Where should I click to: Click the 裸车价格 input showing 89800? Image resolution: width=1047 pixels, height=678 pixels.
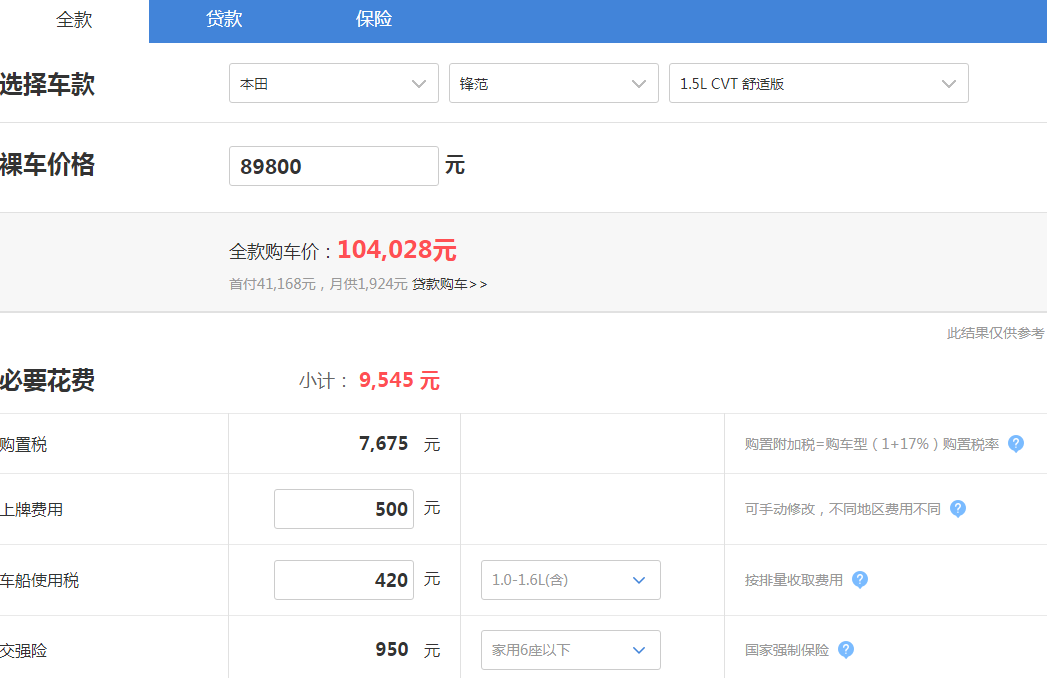tap(334, 166)
